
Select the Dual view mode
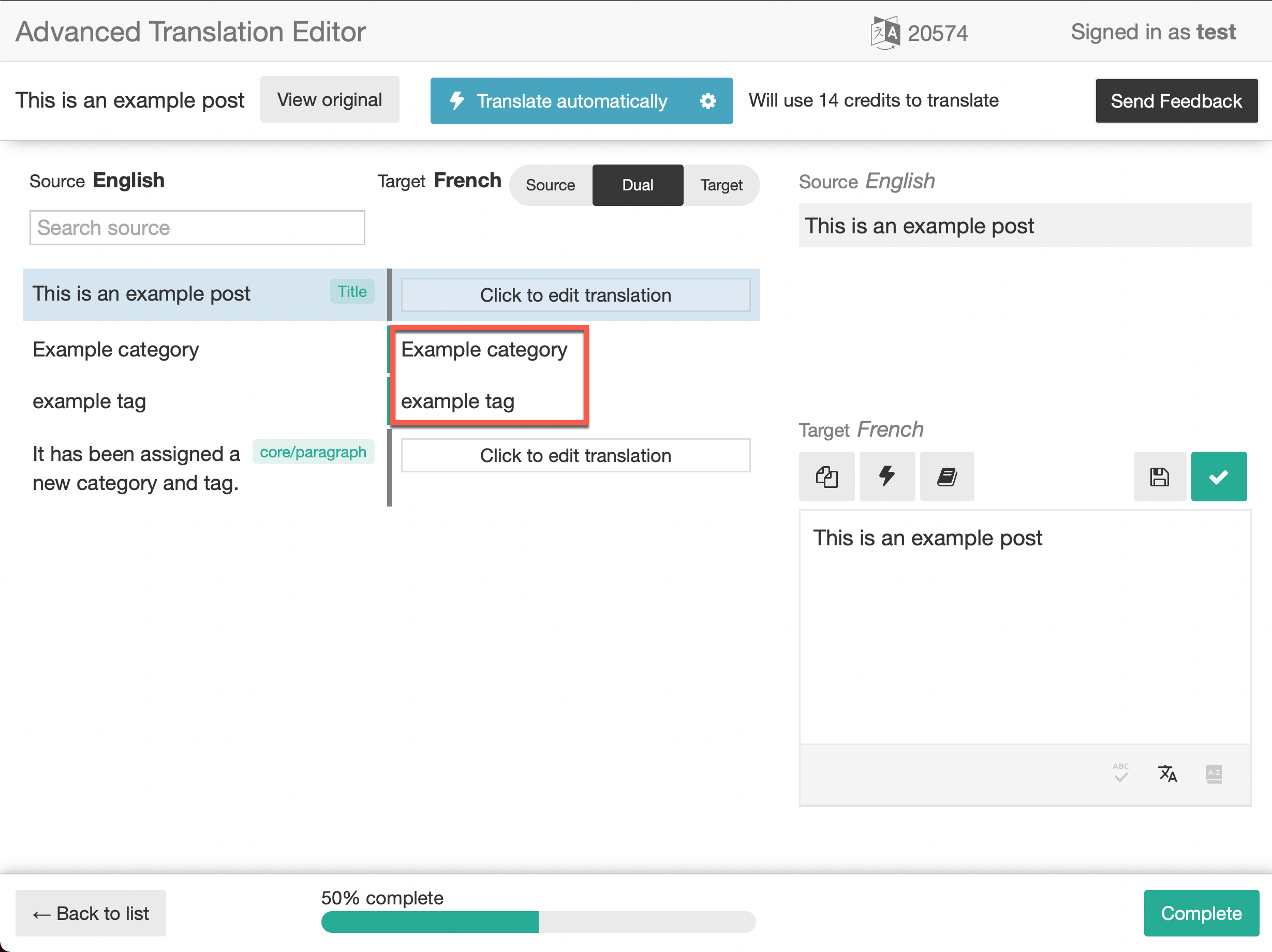pos(638,185)
